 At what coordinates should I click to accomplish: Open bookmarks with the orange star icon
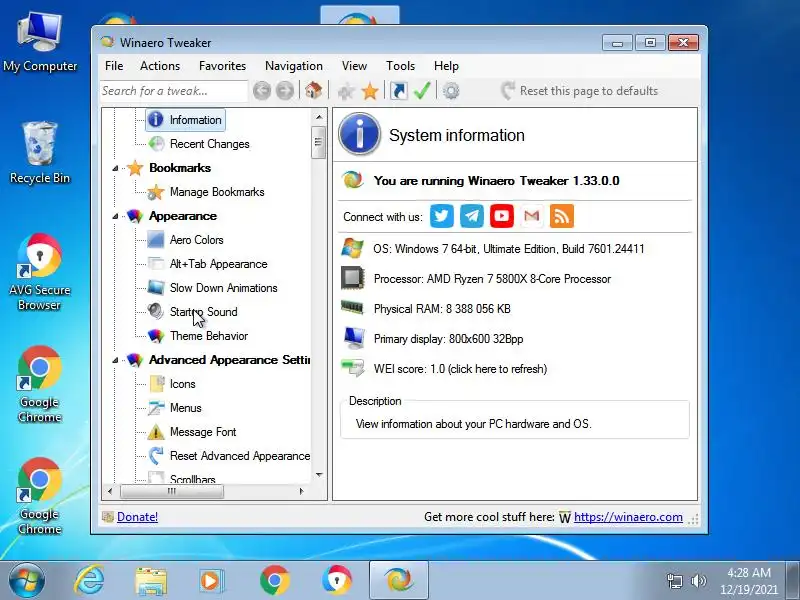(370, 91)
